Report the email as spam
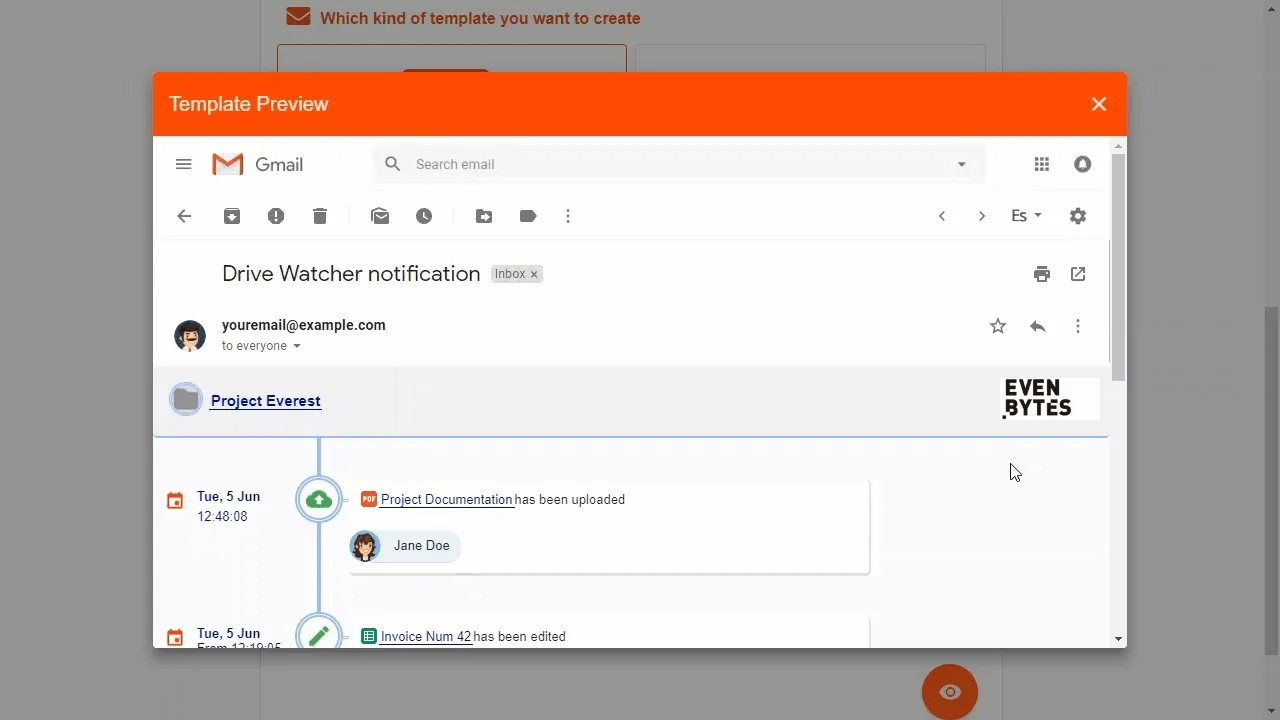This screenshot has height=720, width=1280. coord(276,216)
